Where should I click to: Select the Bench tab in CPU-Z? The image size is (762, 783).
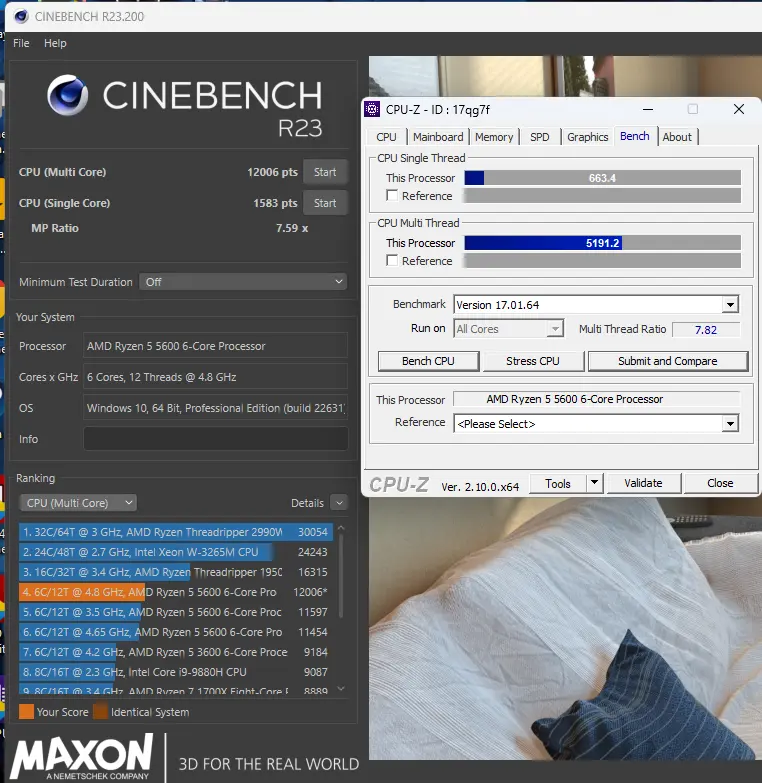pos(635,136)
